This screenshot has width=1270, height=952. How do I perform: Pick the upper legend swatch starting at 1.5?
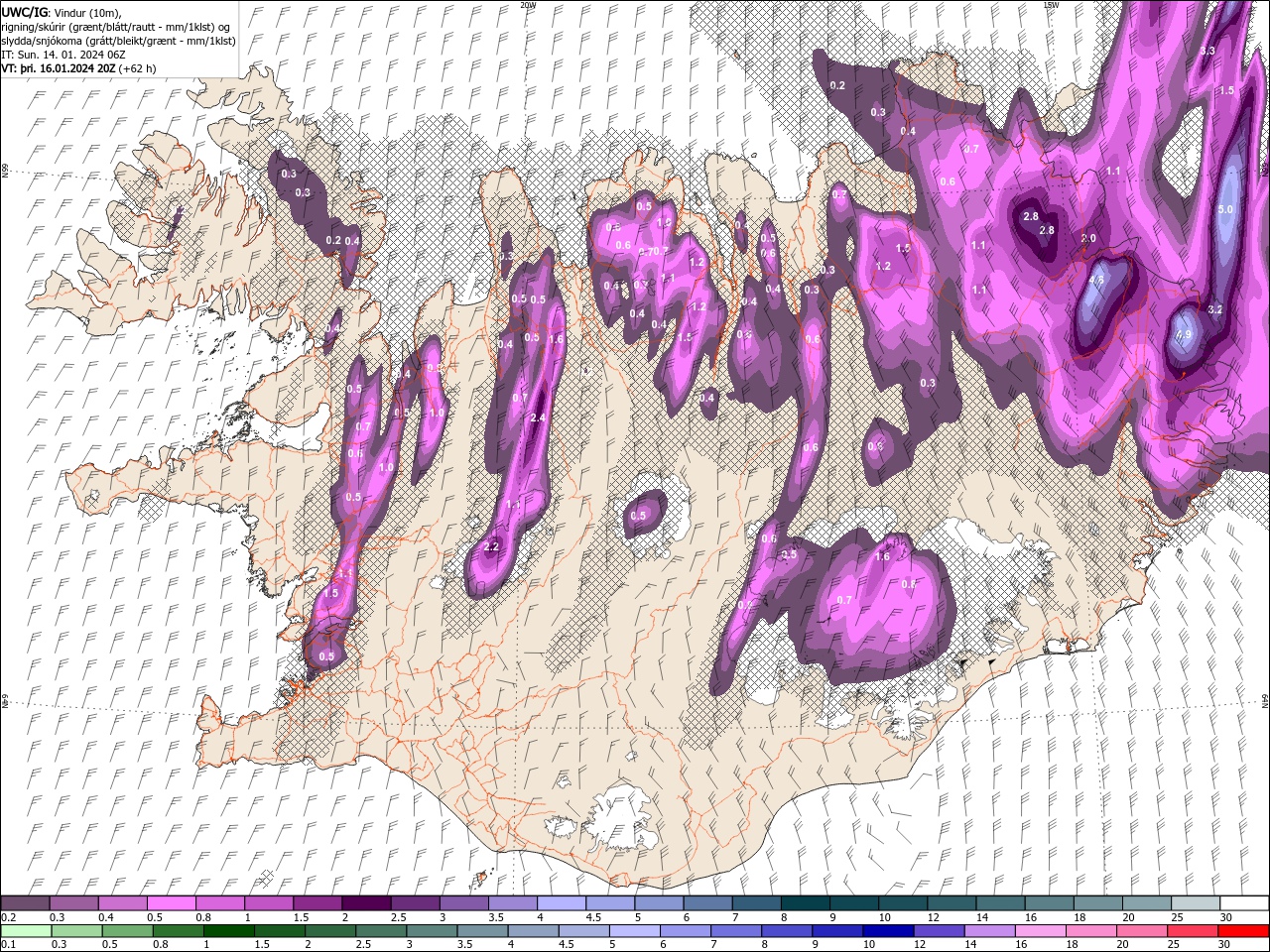317,903
